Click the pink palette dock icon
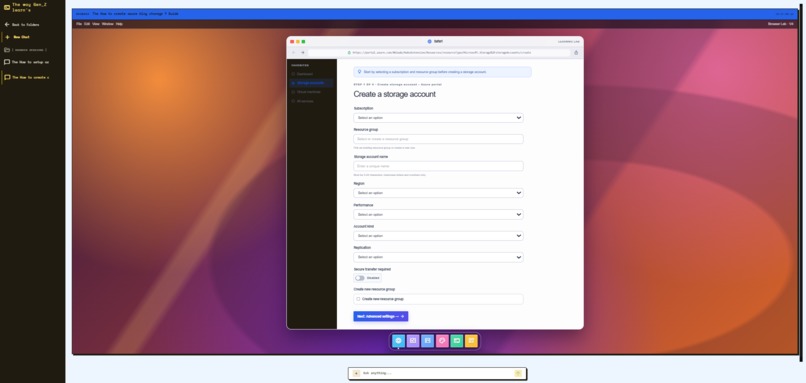This screenshot has width=806, height=383. (442, 341)
